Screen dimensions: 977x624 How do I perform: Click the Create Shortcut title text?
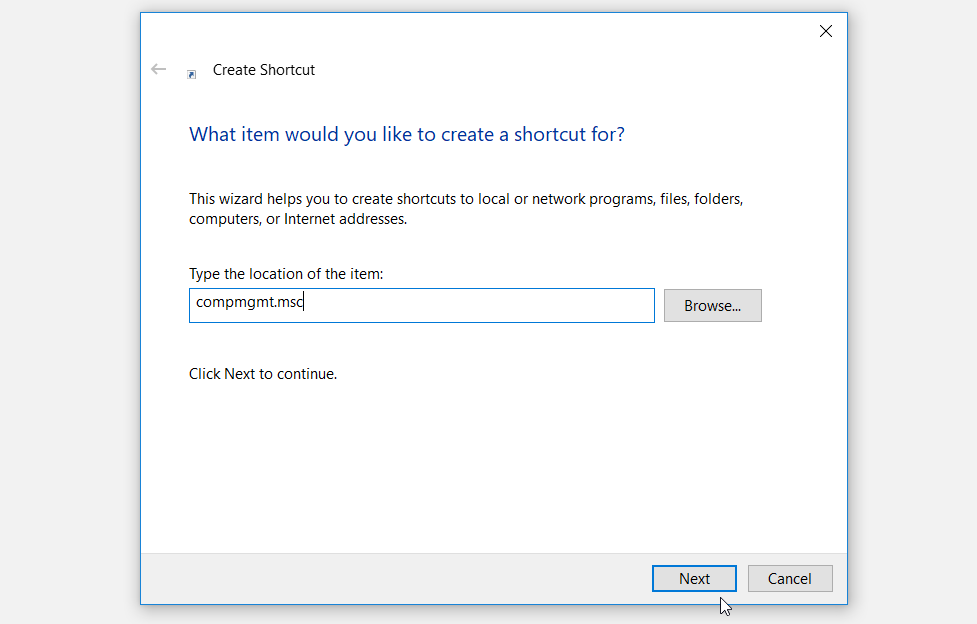[264, 70]
